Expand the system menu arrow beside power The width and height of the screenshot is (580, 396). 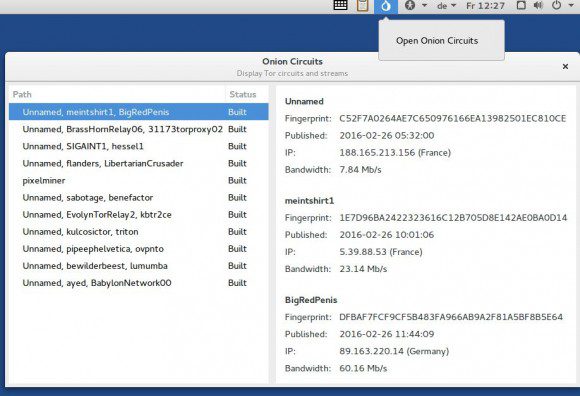click(x=571, y=6)
